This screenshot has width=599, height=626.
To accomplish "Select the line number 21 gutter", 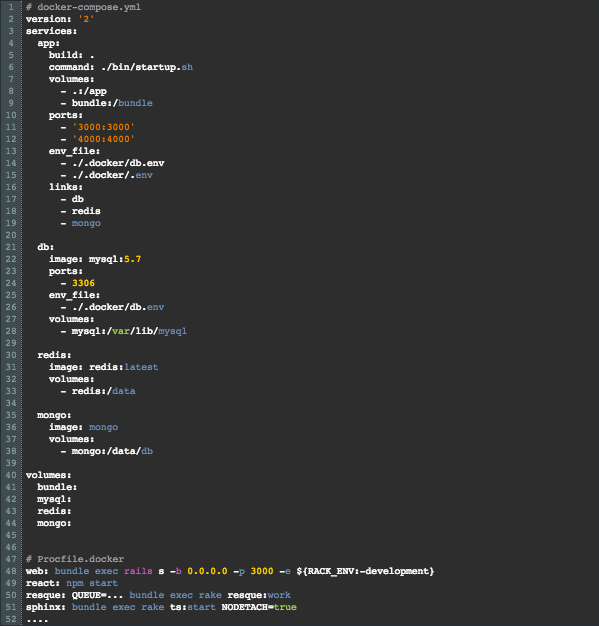I will coord(11,247).
